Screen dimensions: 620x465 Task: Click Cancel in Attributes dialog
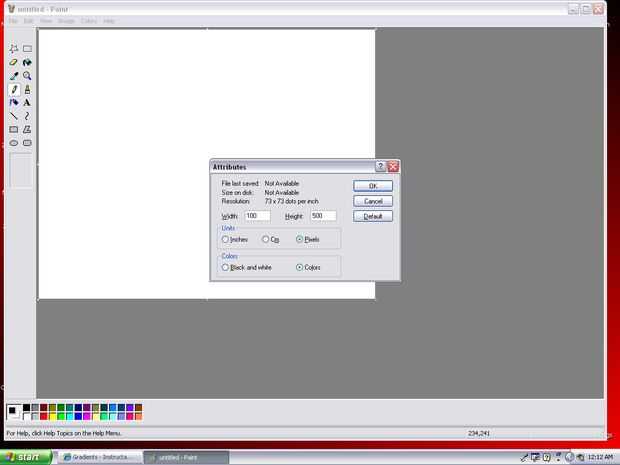point(373,201)
